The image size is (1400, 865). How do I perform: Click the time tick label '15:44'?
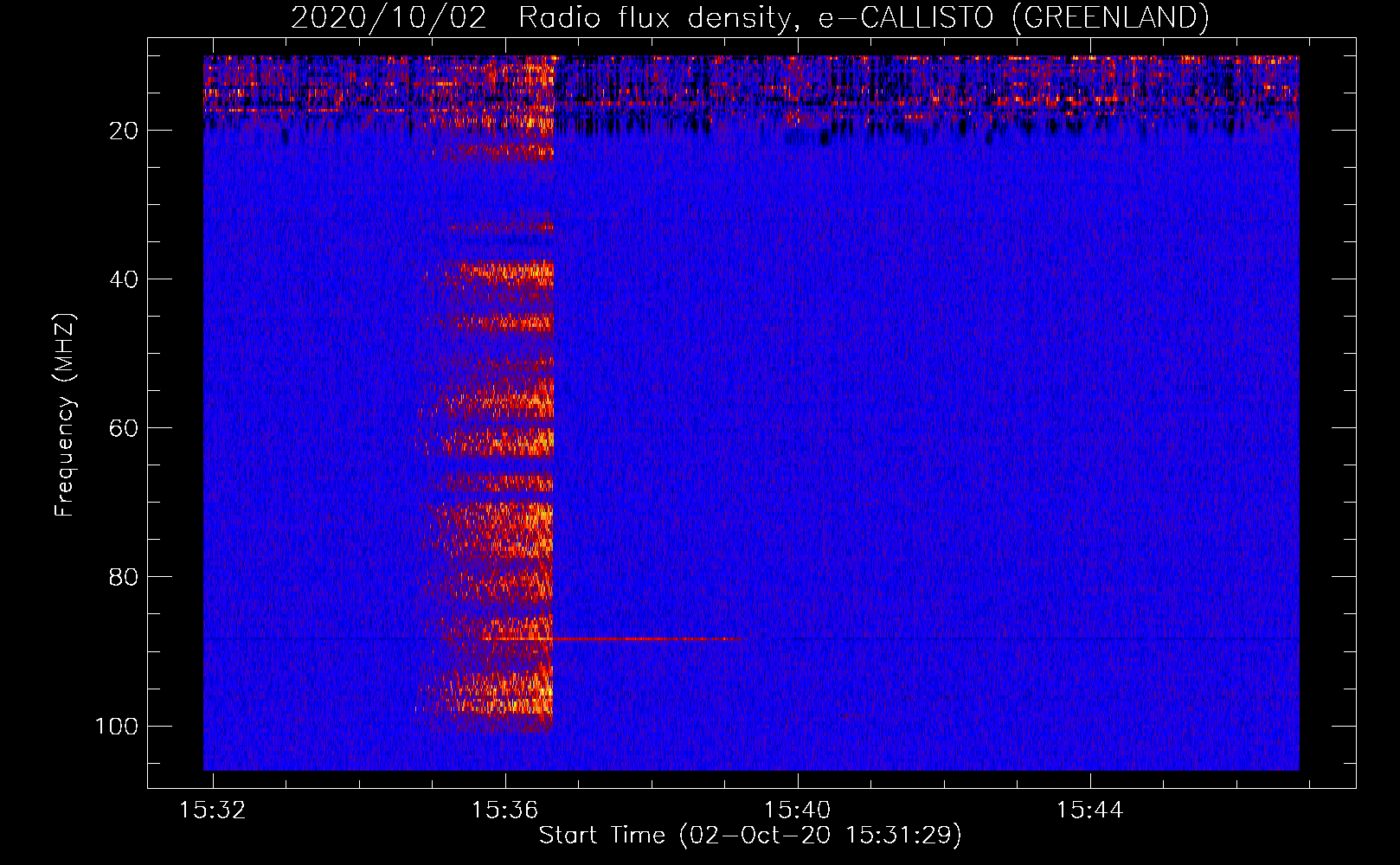1089,810
